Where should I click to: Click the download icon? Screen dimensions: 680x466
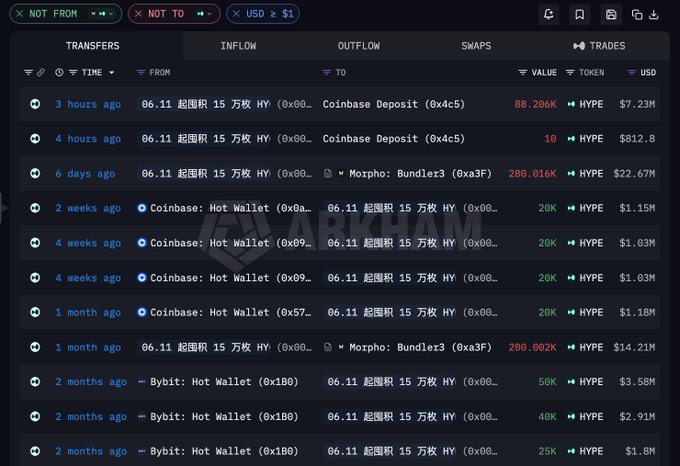[654, 15]
